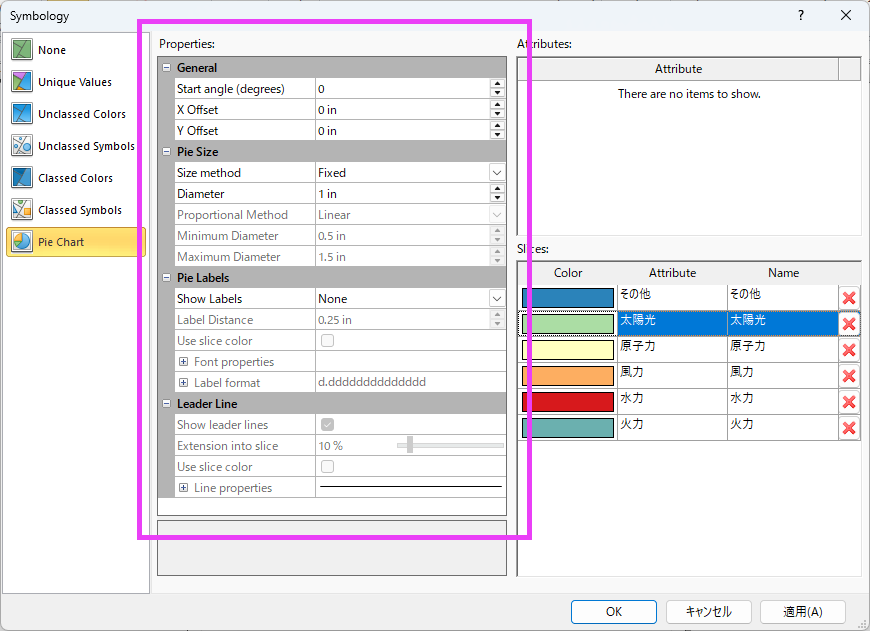The width and height of the screenshot is (870, 631).
Task: Open the 水力 red color swatch
Action: (568, 402)
